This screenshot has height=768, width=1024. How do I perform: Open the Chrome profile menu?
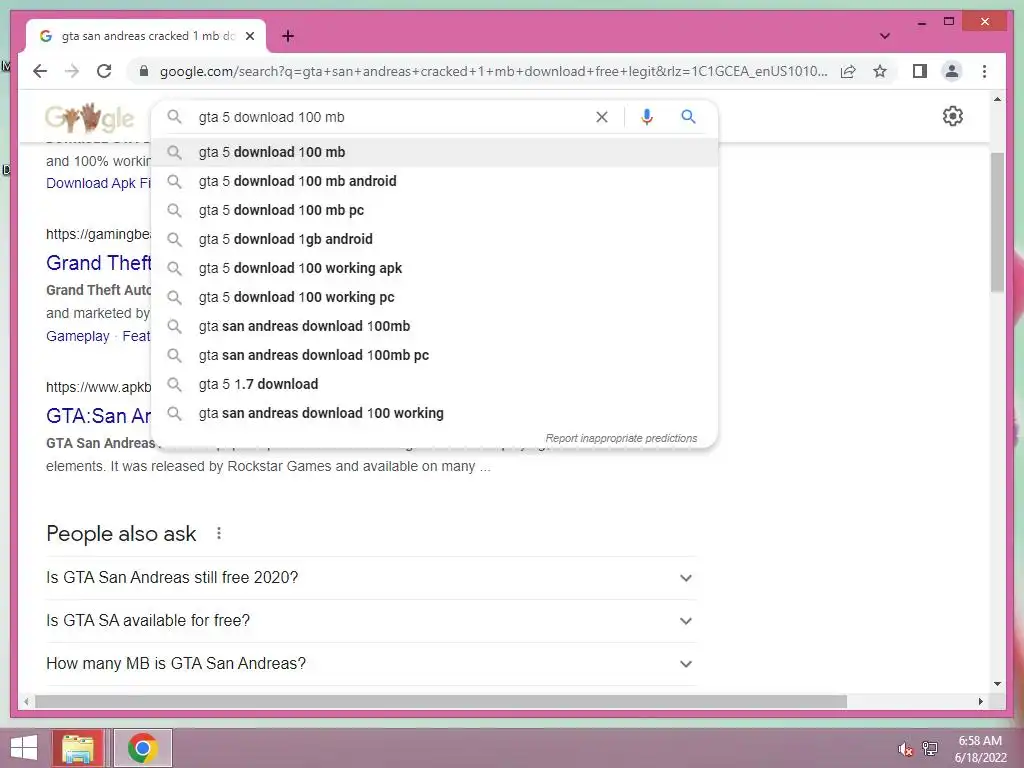[952, 71]
